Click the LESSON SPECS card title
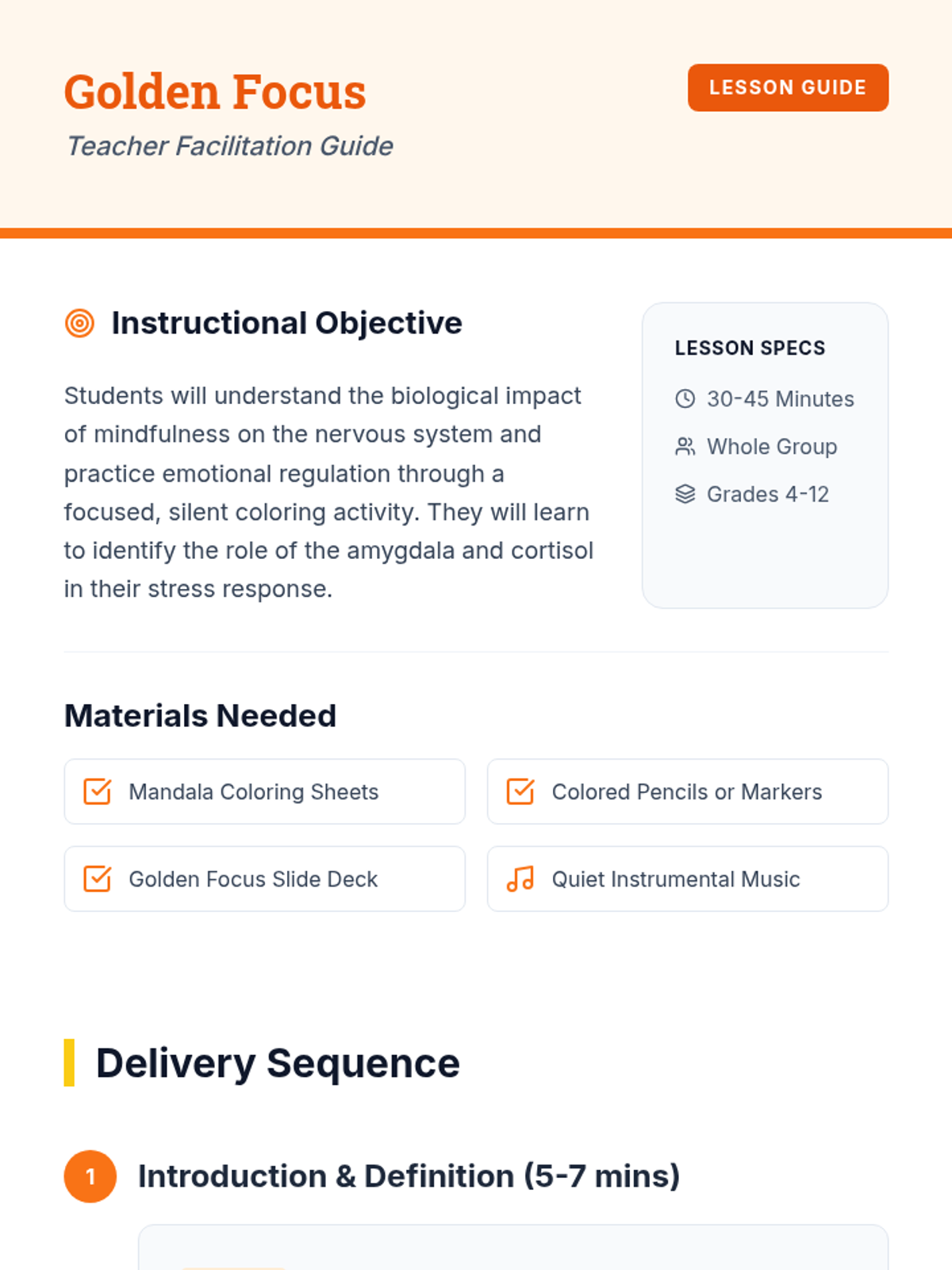 750,348
